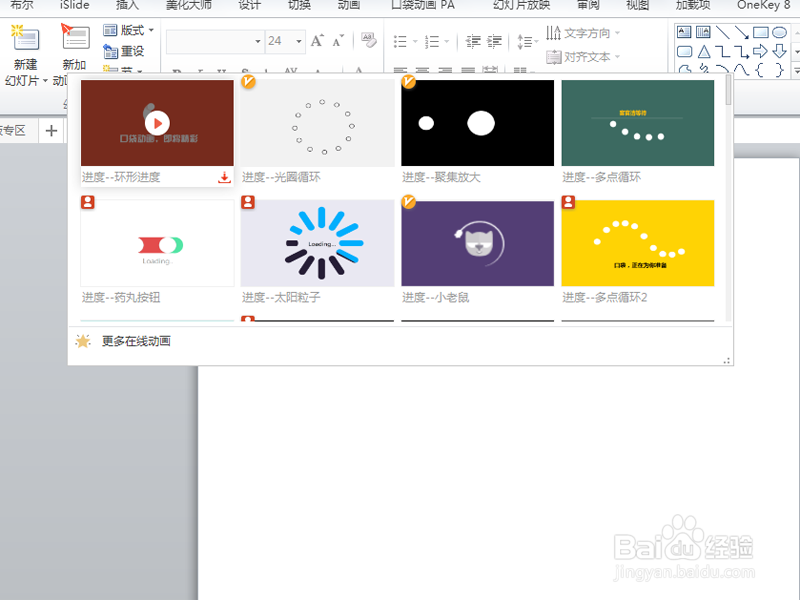800x600 pixels.
Task: Open the 幻灯片放映 tab
Action: click(521, 5)
